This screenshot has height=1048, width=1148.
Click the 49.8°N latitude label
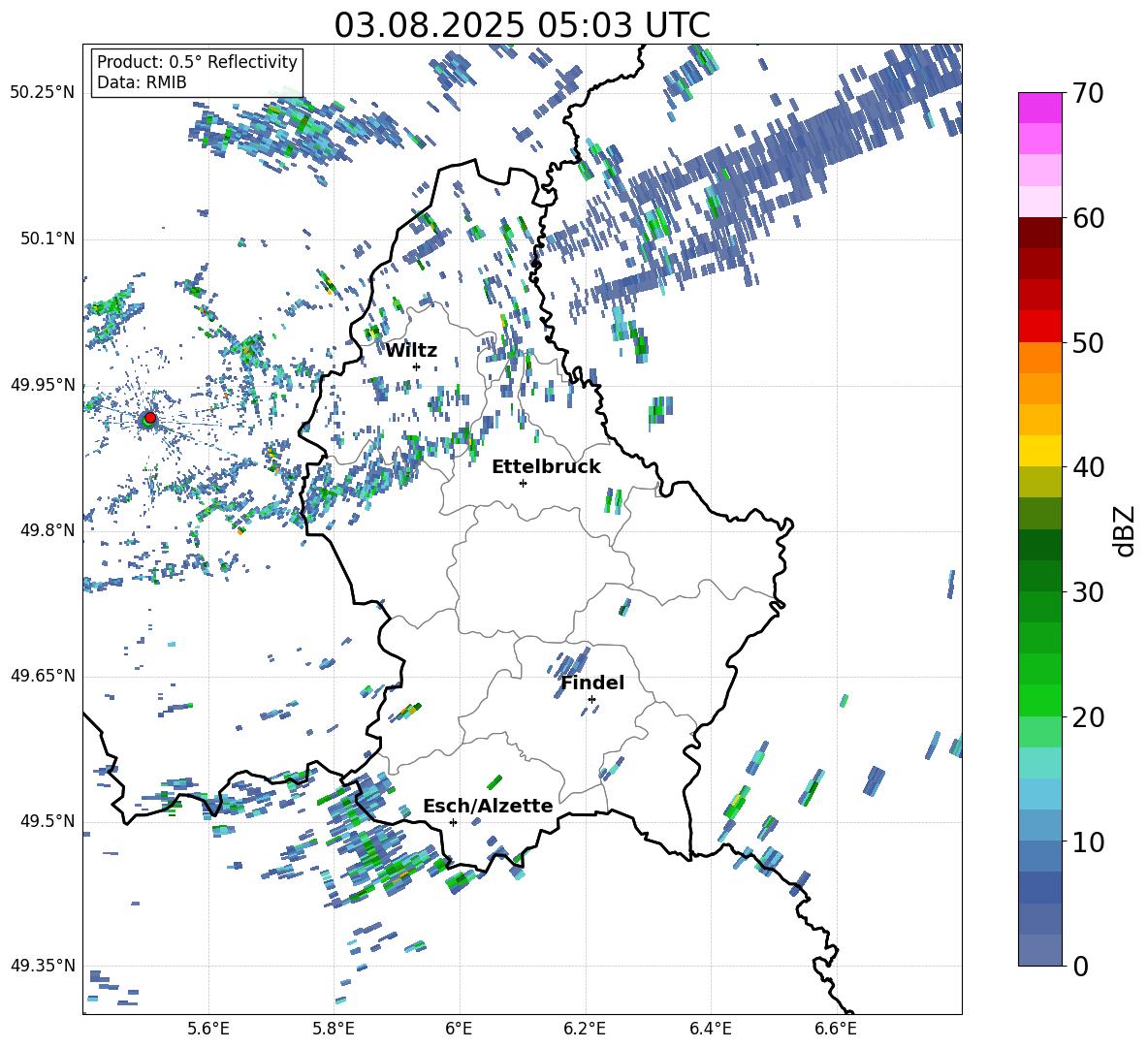point(48,530)
